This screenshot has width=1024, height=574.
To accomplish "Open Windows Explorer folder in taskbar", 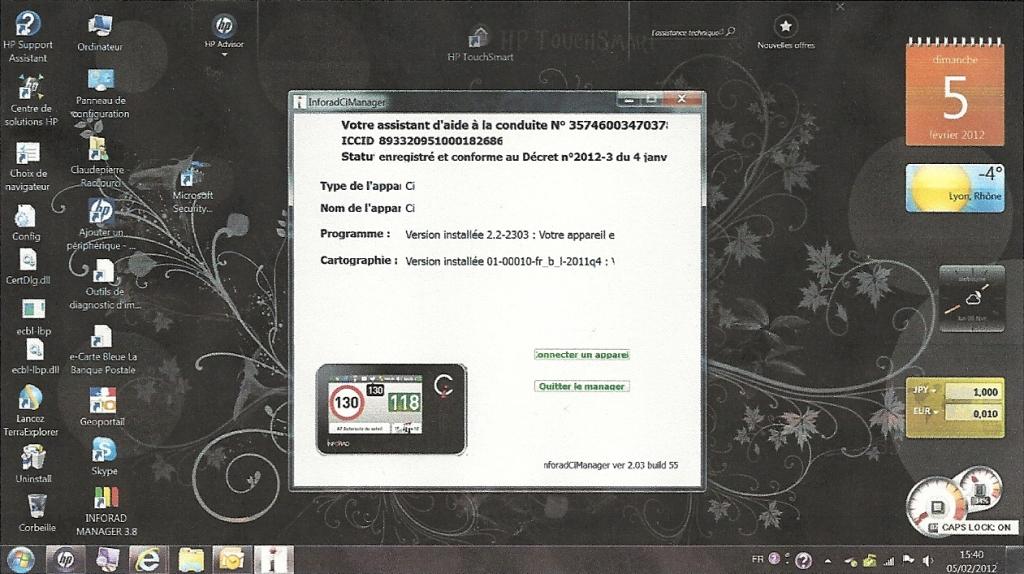I will (190, 560).
